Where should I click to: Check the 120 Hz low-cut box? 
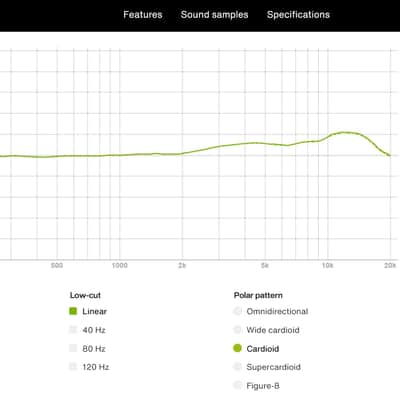(x=73, y=367)
